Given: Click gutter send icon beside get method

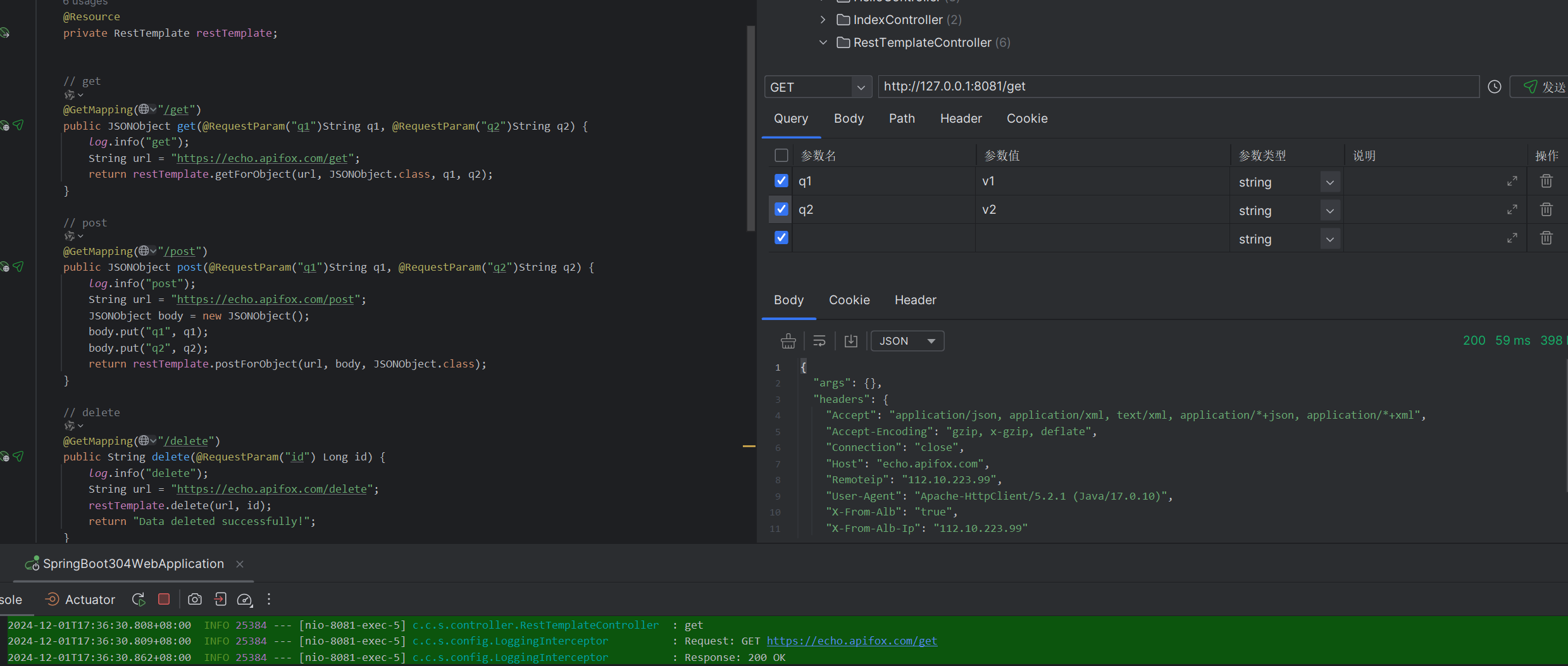Looking at the screenshot, I should pos(18,125).
